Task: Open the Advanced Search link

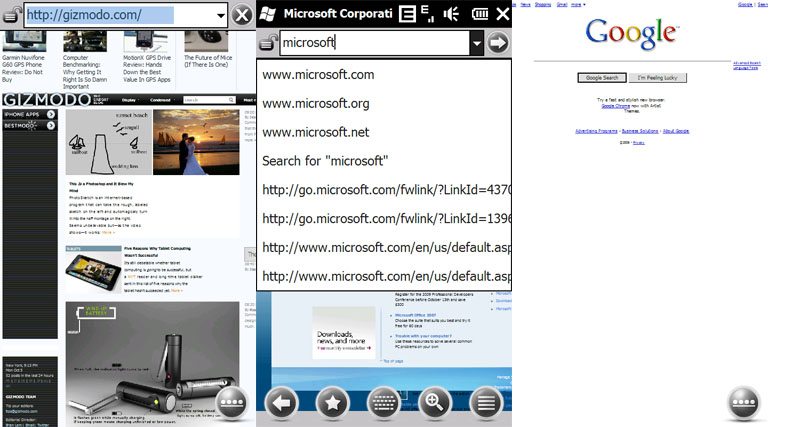Action: 747,63
